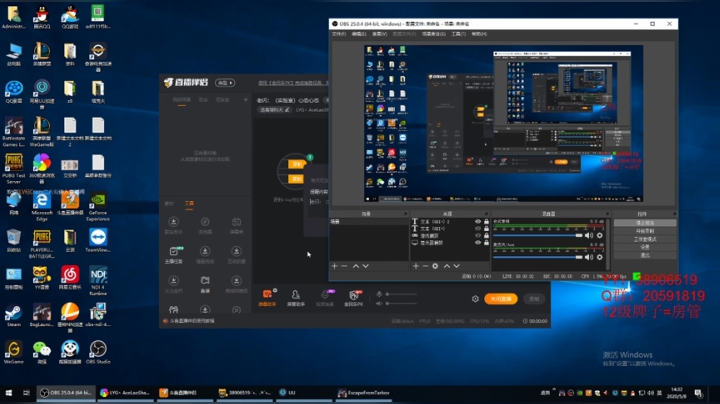Open the 帮助(H) menu in OBS
This screenshot has height=404, width=720.
(x=479, y=34)
